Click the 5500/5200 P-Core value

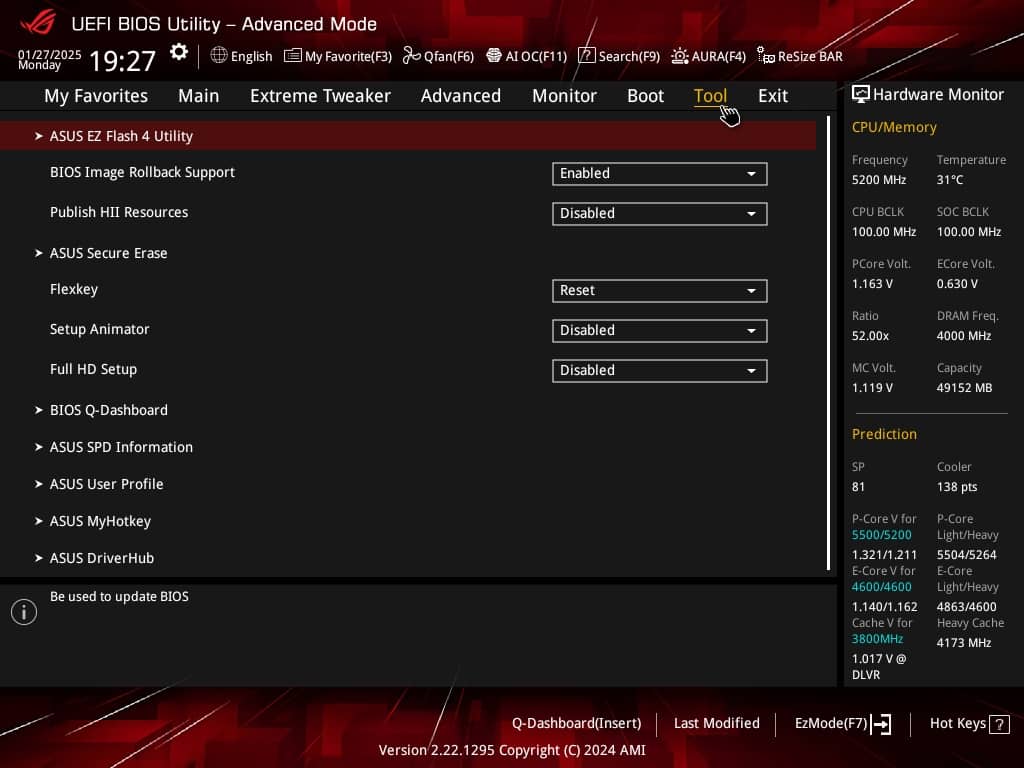[882, 535]
